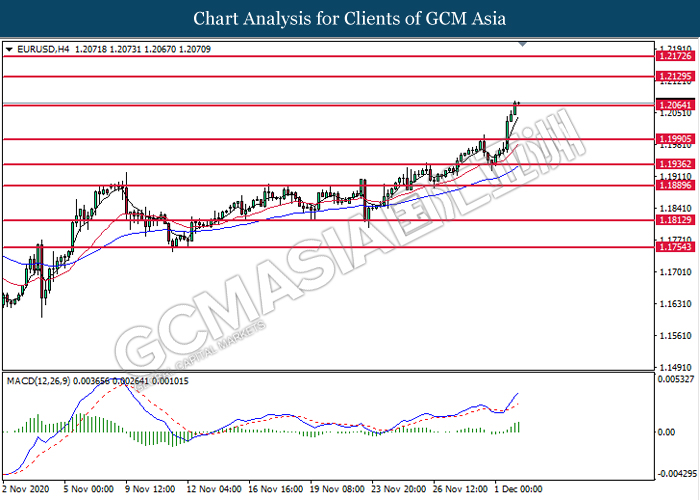The width and height of the screenshot is (700, 500).
Task: Click the 19 Nov 08:00 time label
Action: (x=337, y=489)
